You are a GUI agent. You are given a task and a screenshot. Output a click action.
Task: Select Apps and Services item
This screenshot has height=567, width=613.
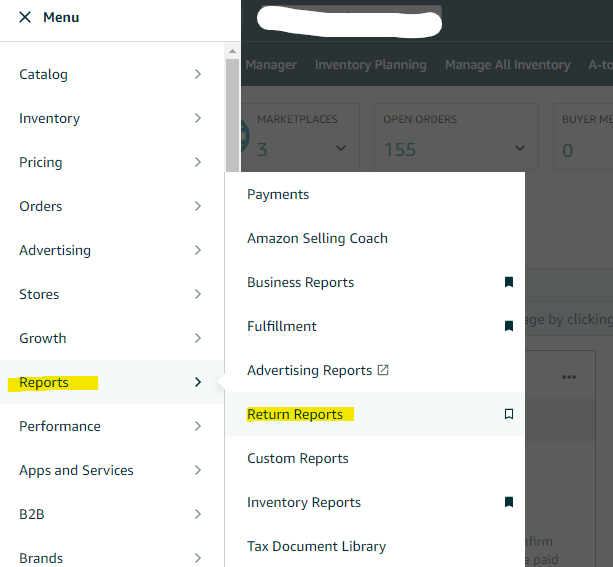76,470
